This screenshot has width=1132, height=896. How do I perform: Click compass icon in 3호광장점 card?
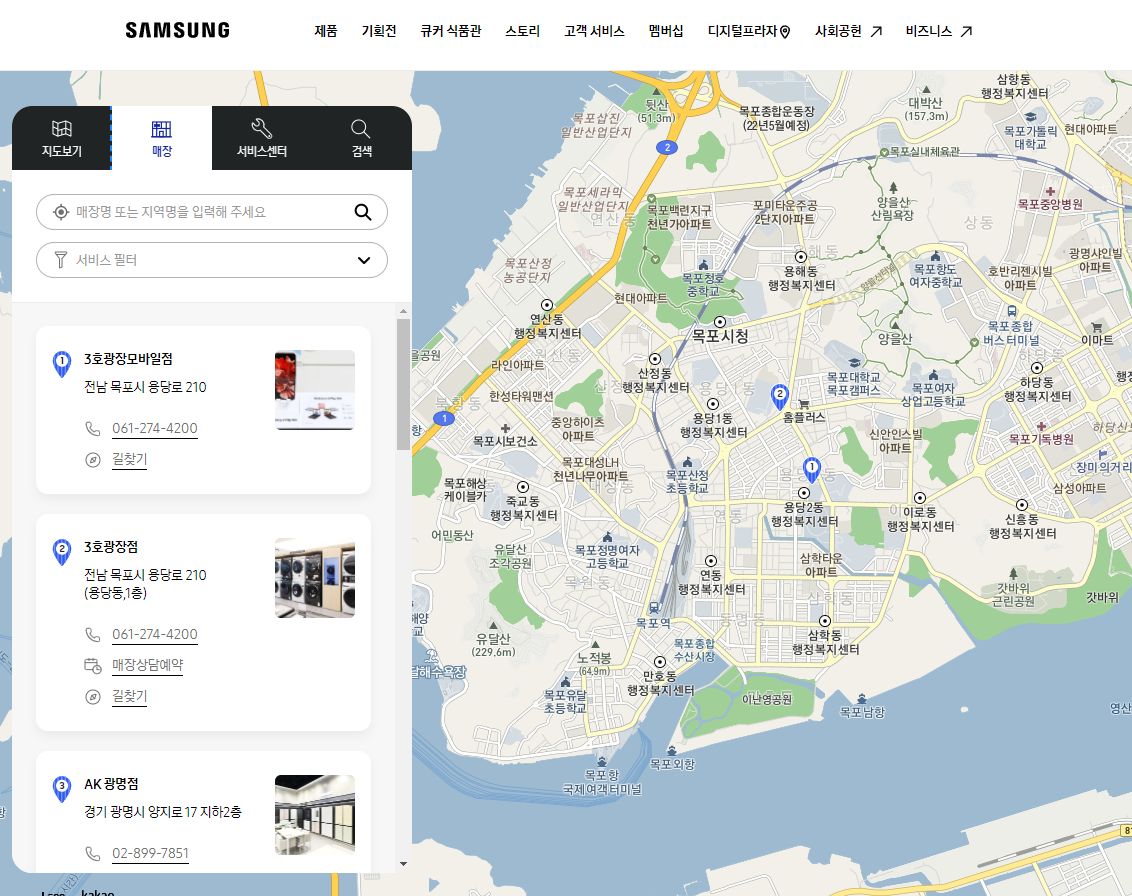click(x=93, y=697)
